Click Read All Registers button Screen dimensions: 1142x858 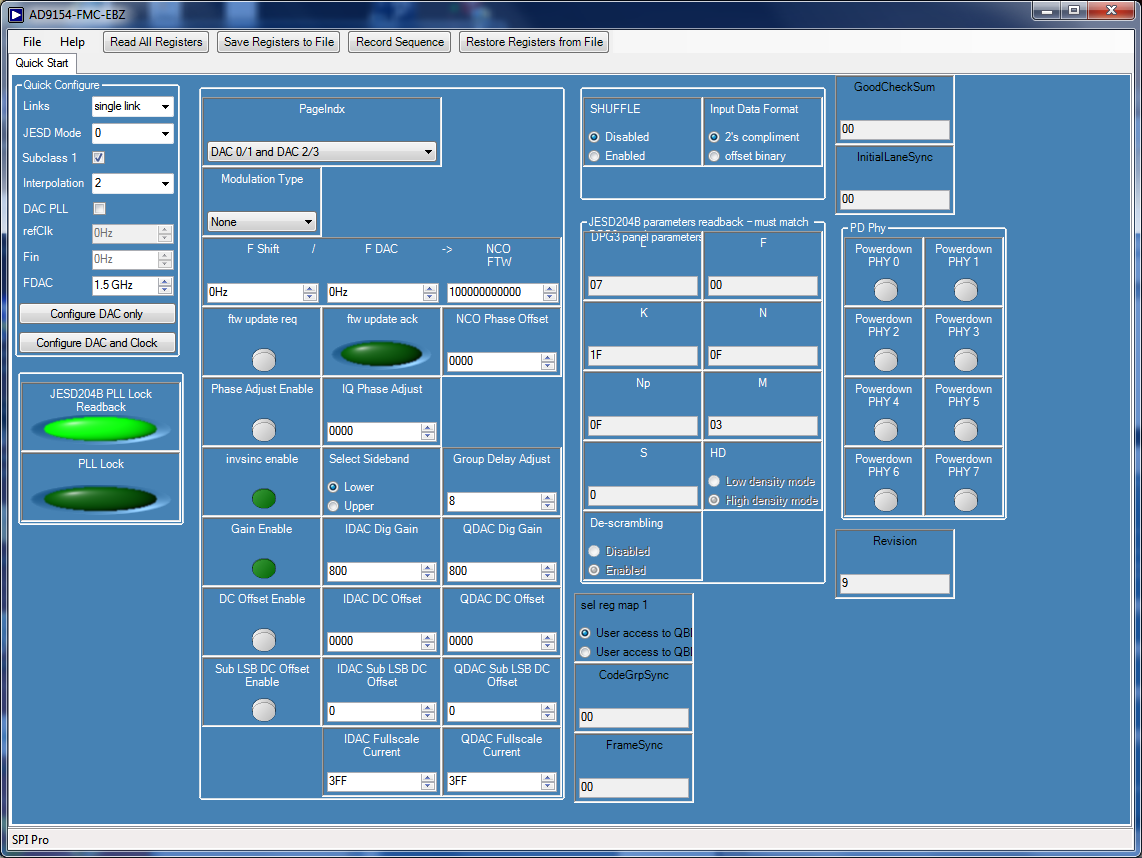156,42
